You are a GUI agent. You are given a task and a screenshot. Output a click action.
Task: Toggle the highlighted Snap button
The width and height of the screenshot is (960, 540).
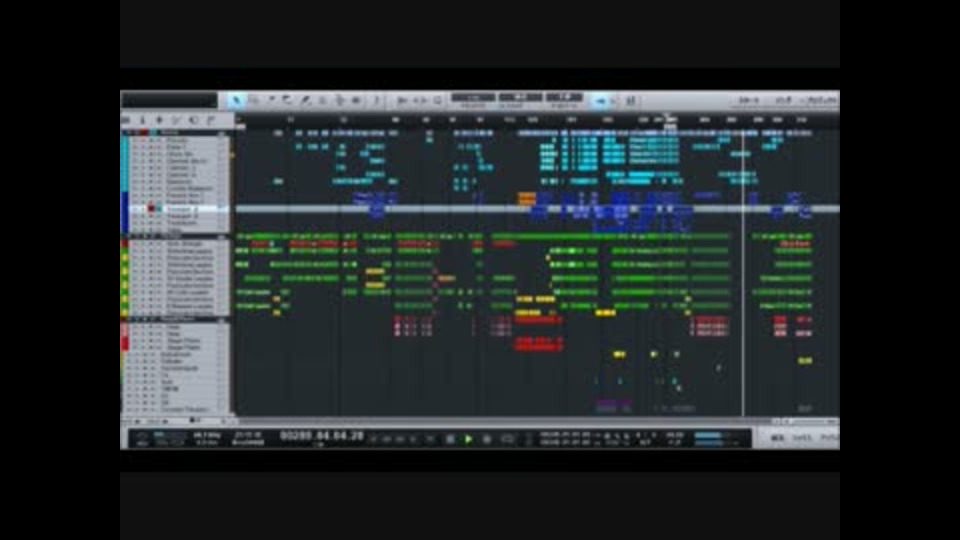click(x=600, y=100)
